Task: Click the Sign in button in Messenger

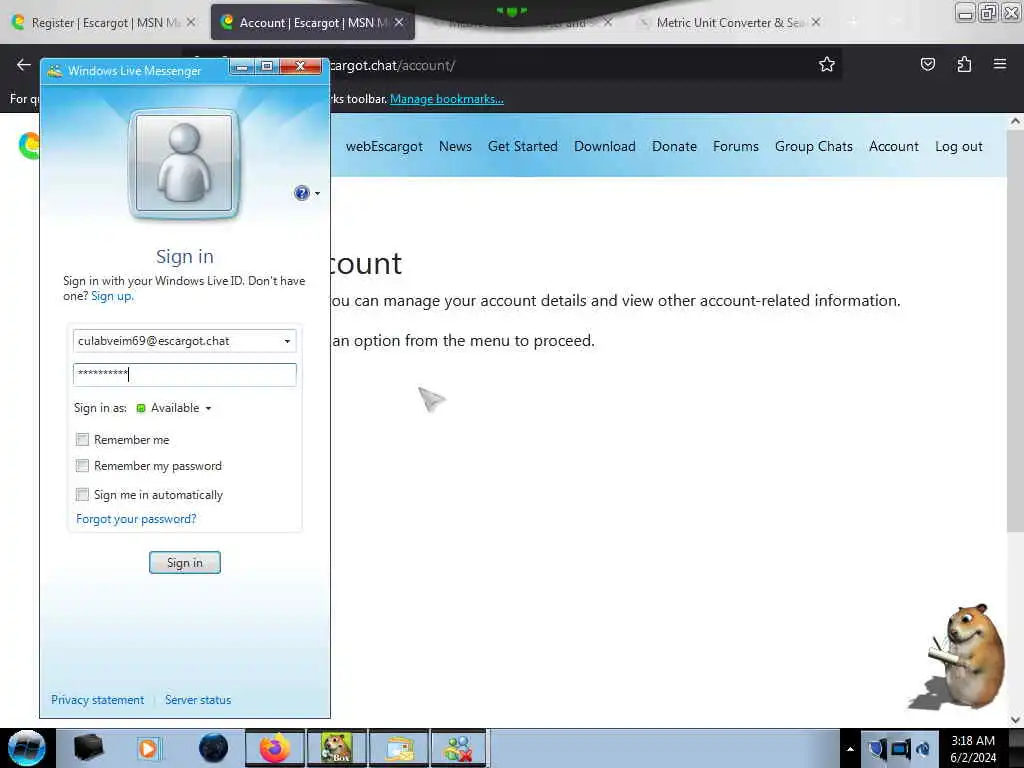Action: point(185,562)
